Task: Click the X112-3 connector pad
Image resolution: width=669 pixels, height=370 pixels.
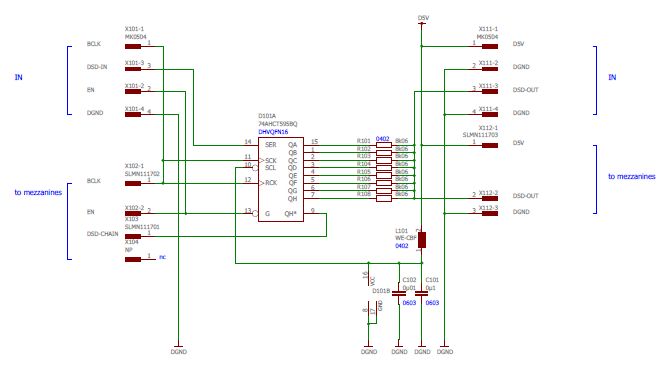Action: coord(490,213)
